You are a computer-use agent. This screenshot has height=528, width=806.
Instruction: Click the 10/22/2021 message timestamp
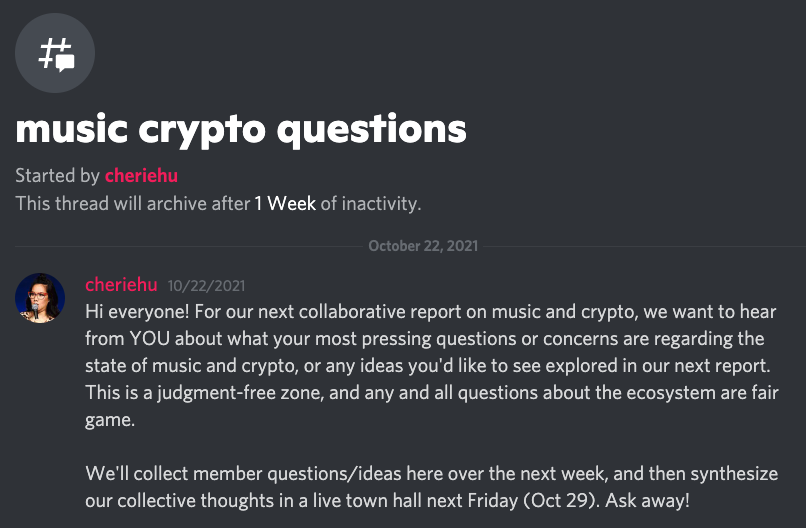click(206, 286)
